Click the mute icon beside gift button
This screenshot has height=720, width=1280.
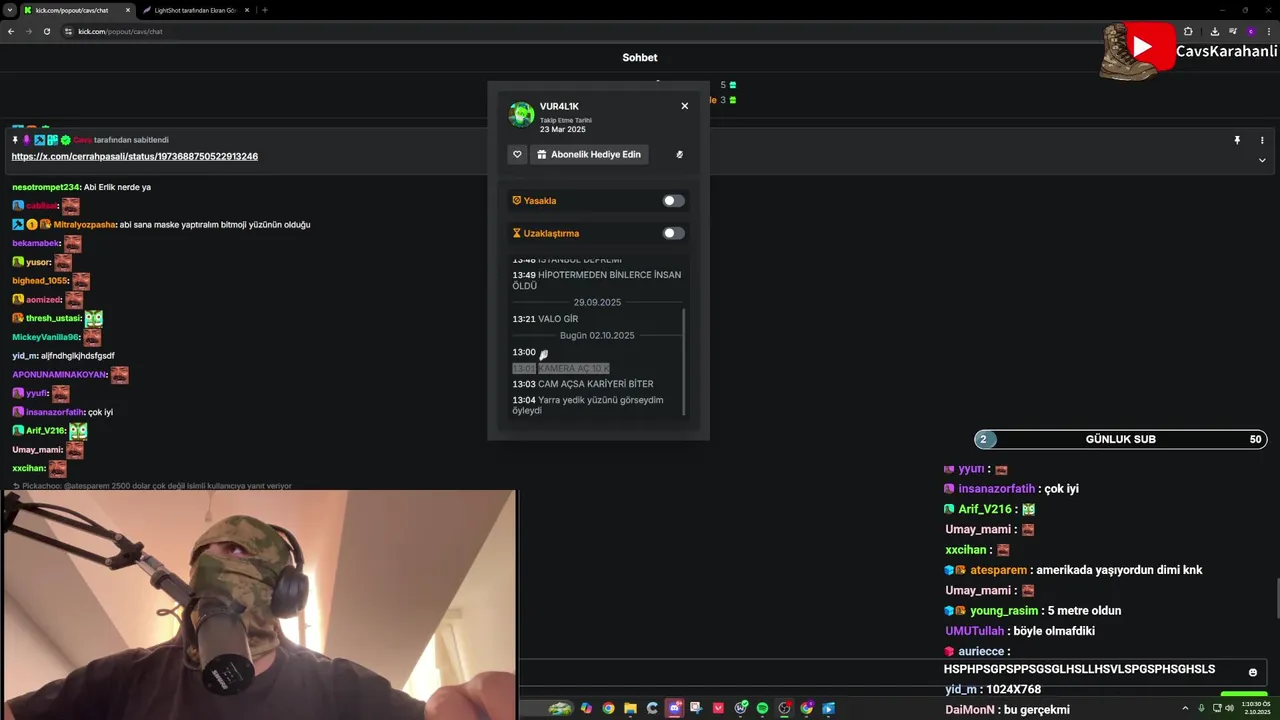pos(679,154)
